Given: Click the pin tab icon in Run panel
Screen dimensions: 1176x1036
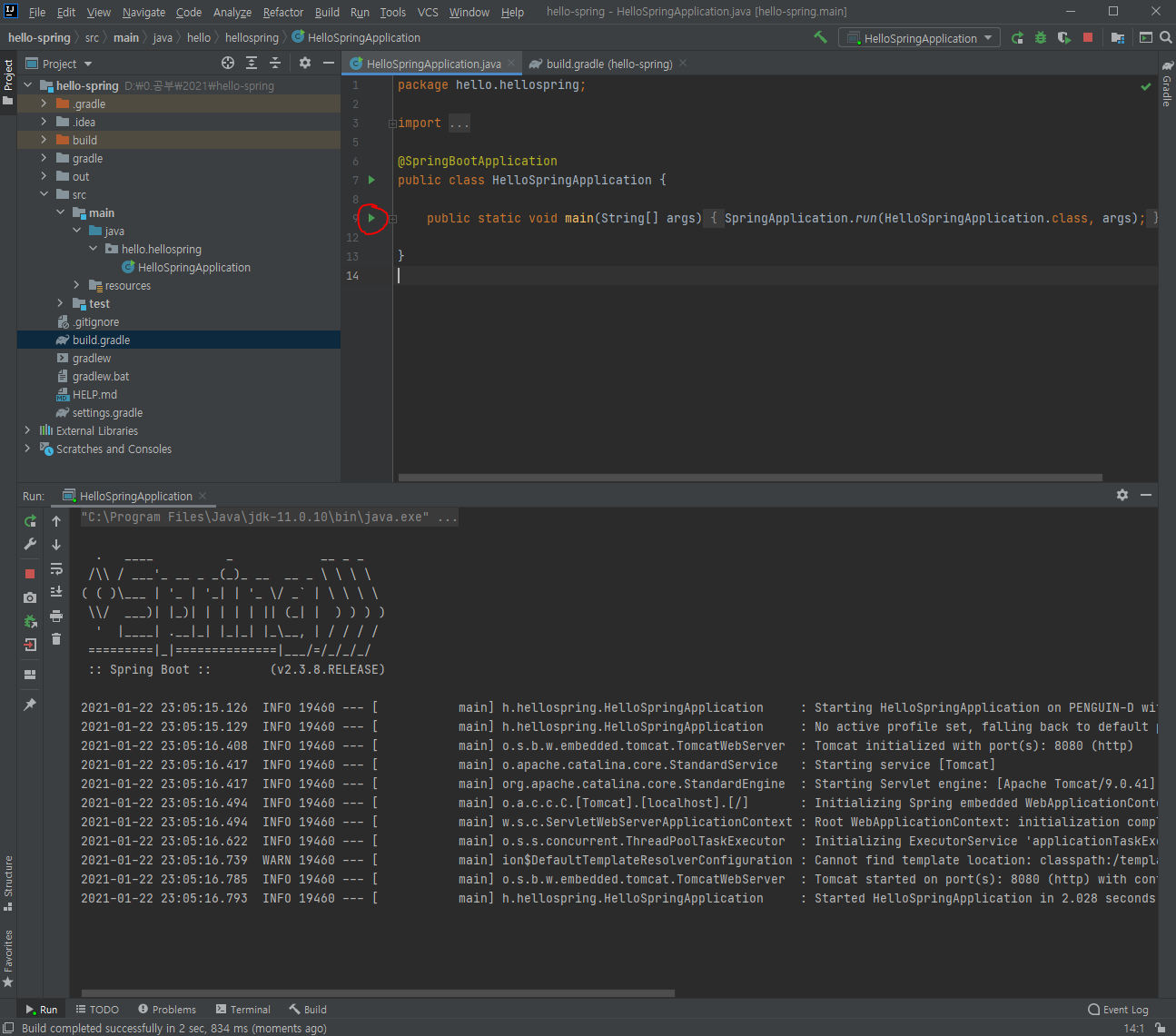Looking at the screenshot, I should point(30,705).
